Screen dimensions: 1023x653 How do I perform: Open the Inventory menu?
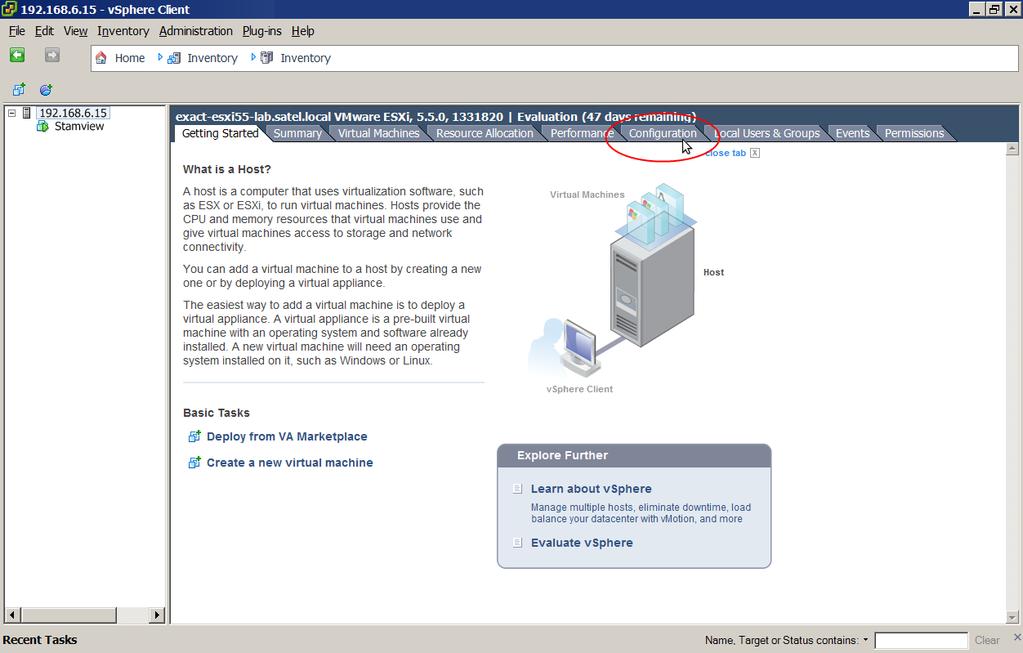coord(123,31)
